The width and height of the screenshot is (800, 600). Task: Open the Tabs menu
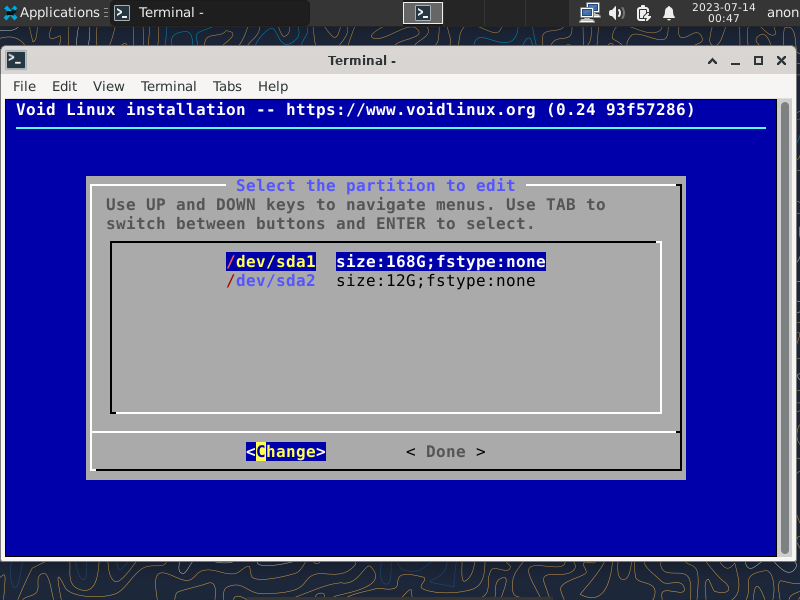tap(227, 86)
